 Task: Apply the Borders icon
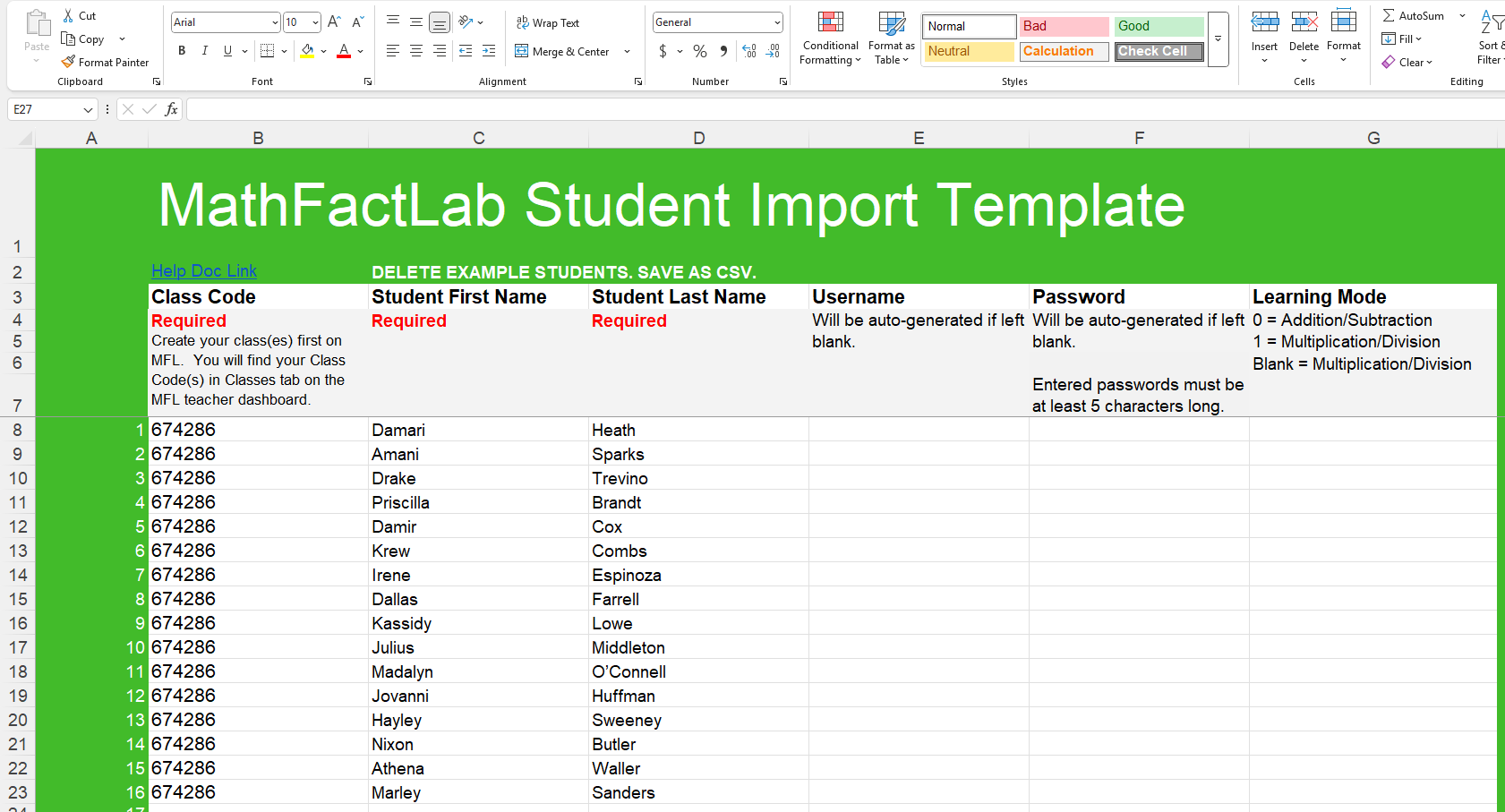[x=267, y=51]
